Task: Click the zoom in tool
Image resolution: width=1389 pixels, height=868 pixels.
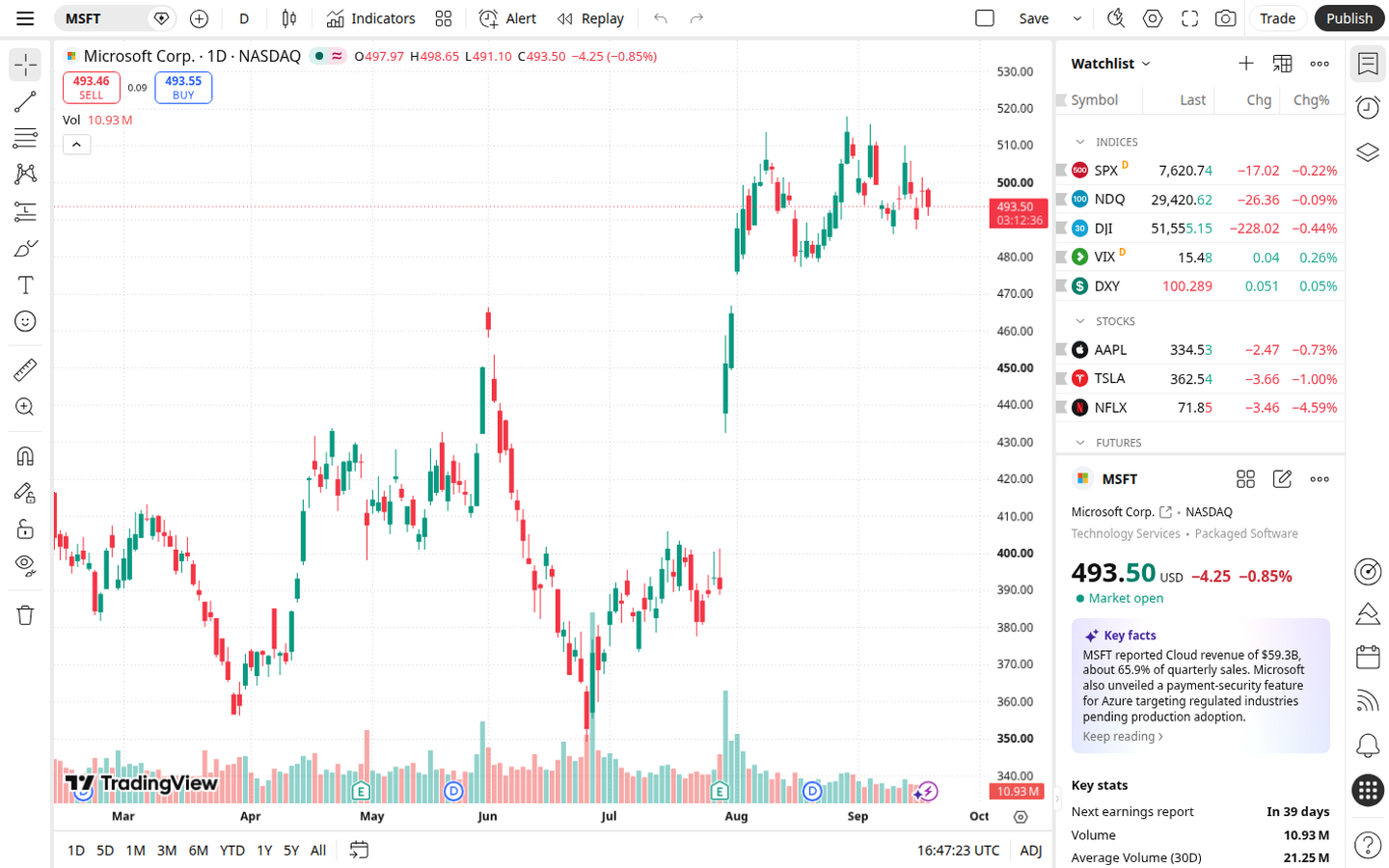Action: click(25, 407)
